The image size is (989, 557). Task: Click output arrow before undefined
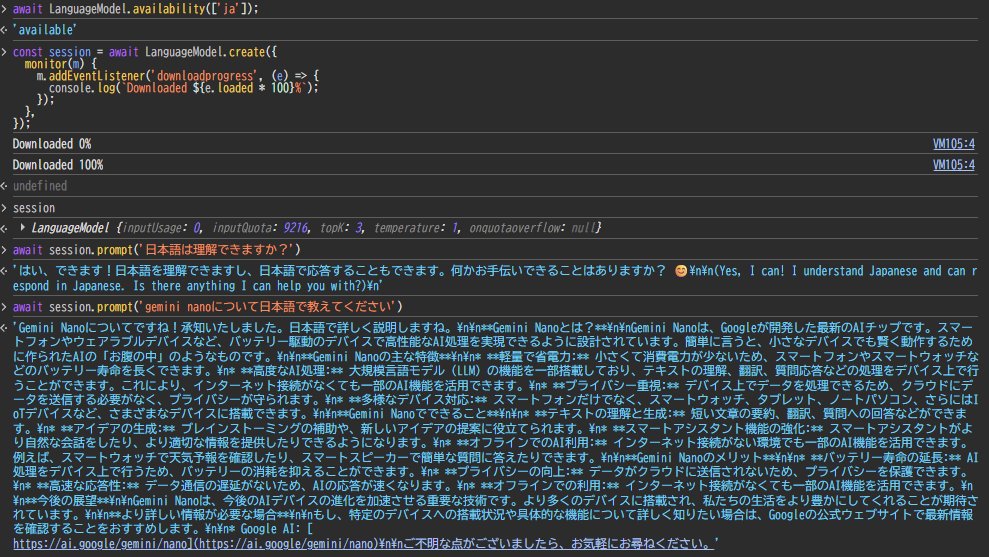(4, 186)
